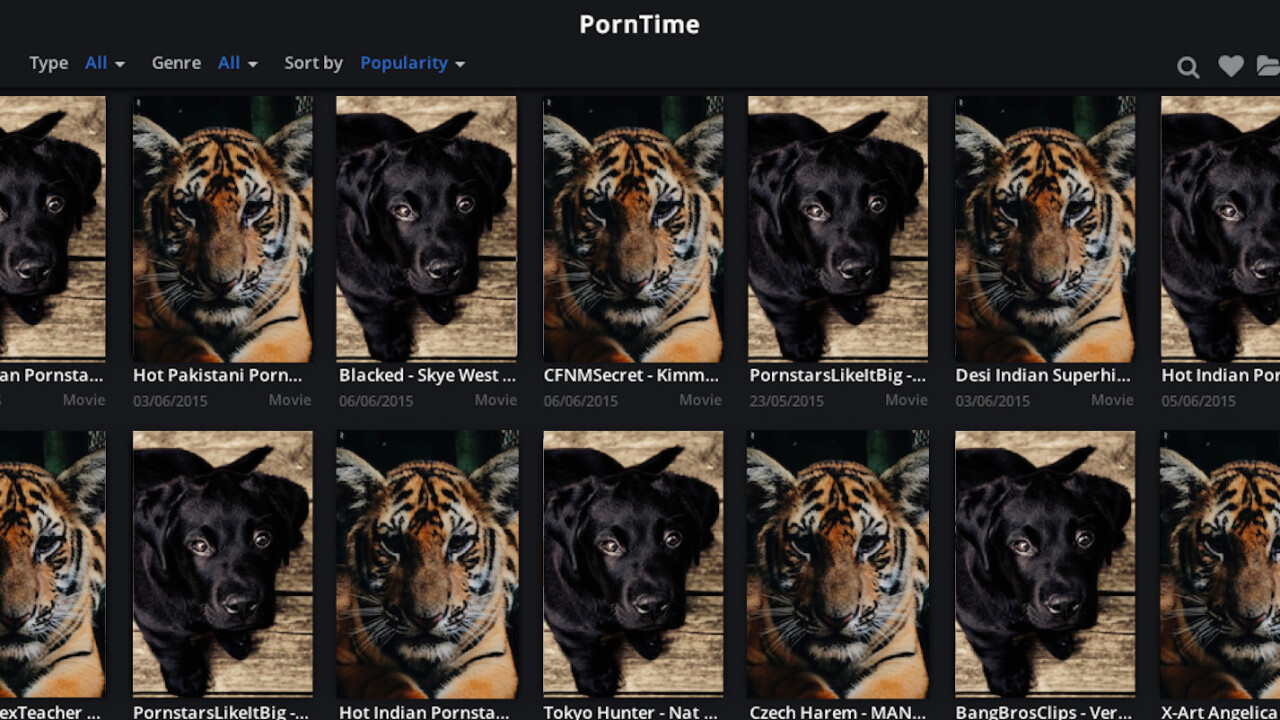Image resolution: width=1280 pixels, height=720 pixels.
Task: Open tiger thumbnail above "Hot Pakistani Porn..."
Action: (223, 228)
